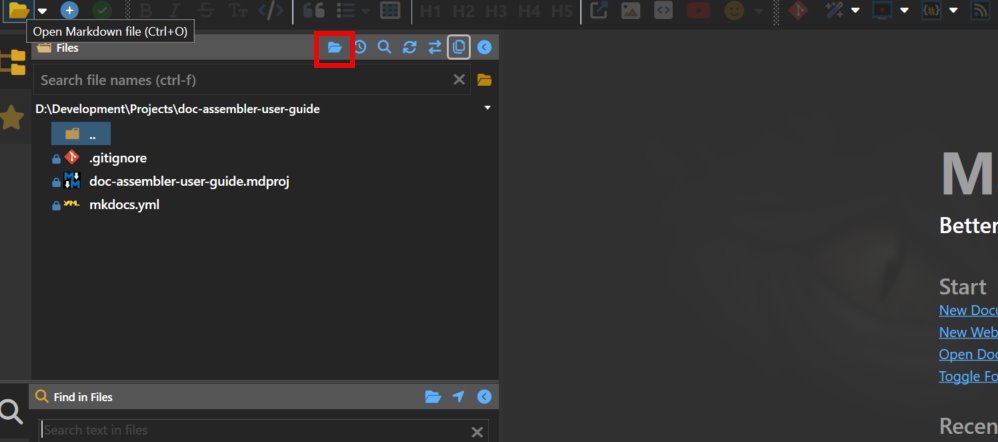998x442 pixels.
Task: Toggle the copy-pages icon in Files header
Action: pos(459,47)
